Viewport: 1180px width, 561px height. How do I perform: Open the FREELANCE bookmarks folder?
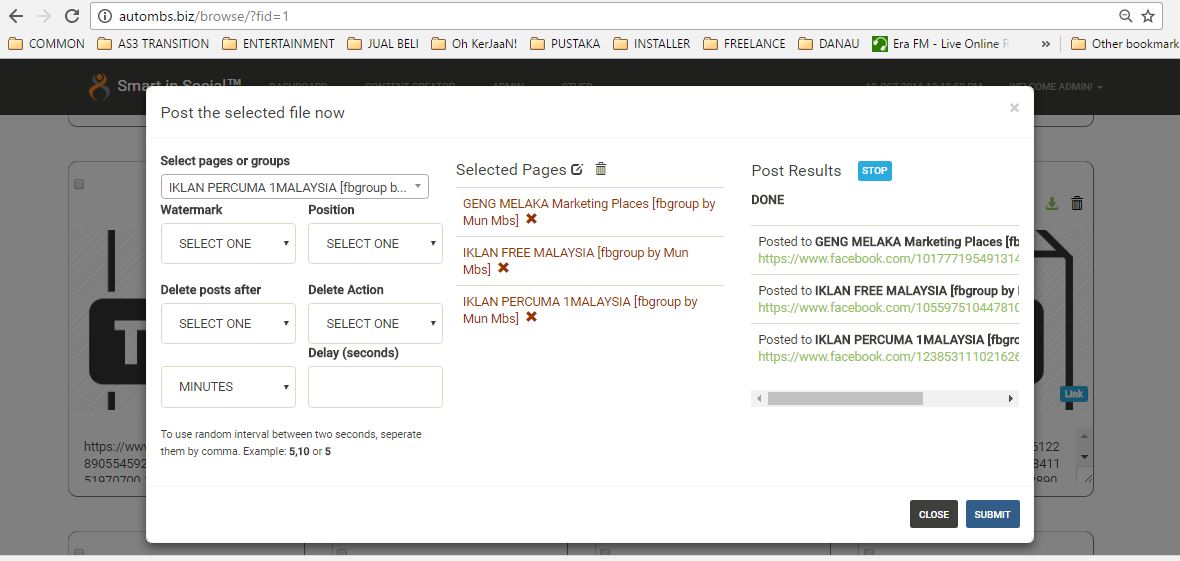click(x=744, y=44)
